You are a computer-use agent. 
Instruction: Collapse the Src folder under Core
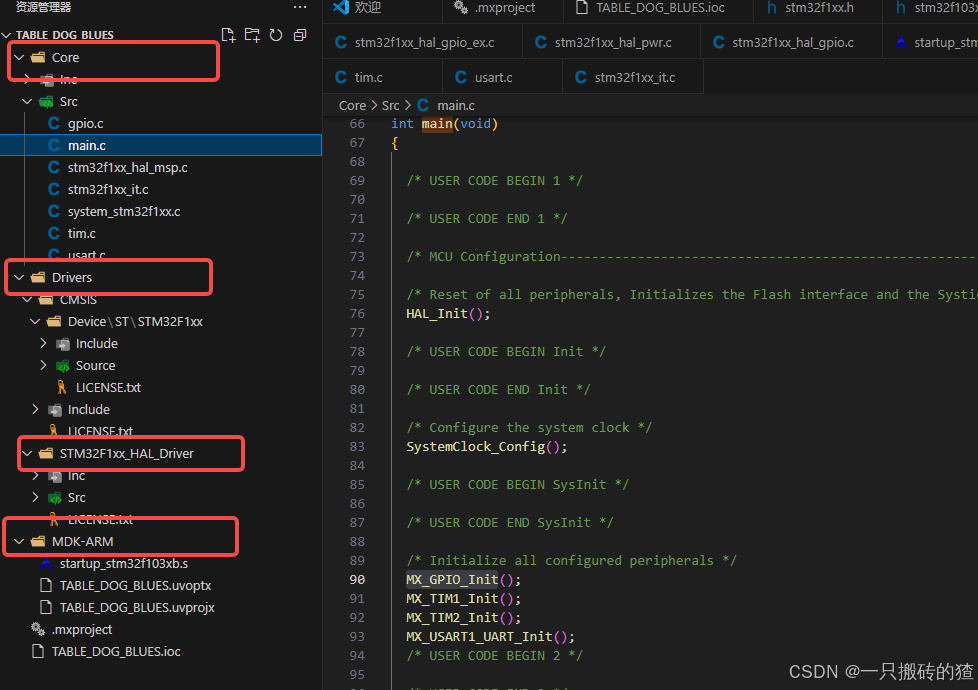tap(27, 101)
